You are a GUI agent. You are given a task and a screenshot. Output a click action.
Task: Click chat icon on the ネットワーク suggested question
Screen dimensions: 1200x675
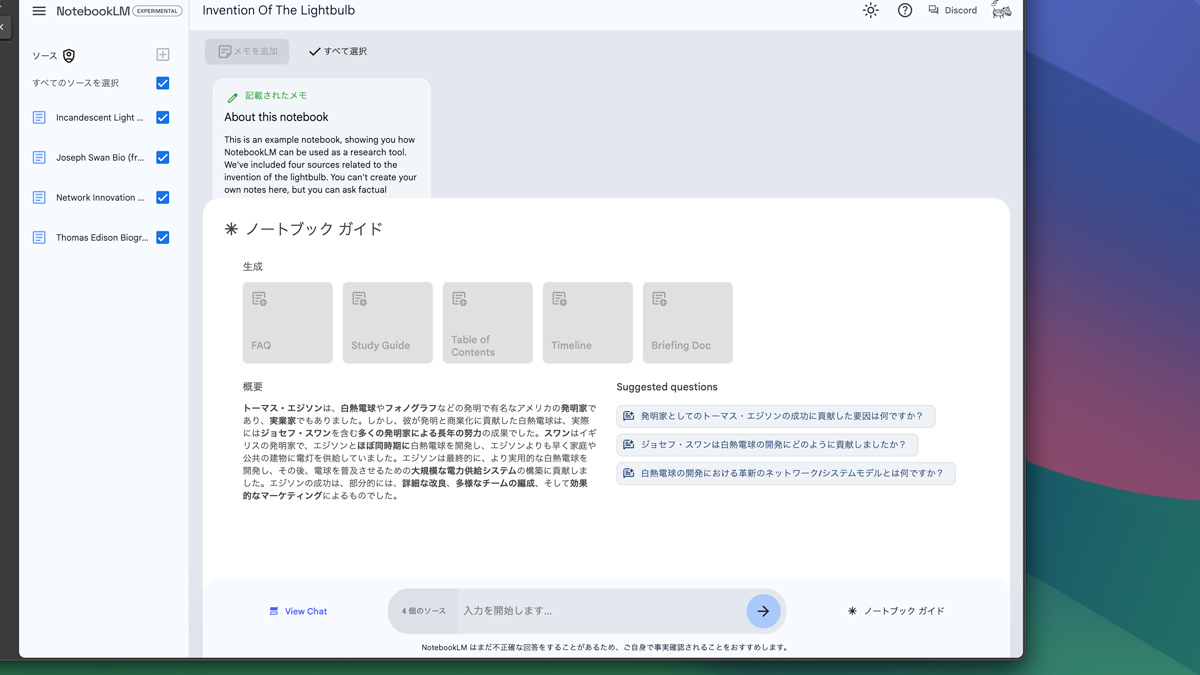click(x=628, y=473)
